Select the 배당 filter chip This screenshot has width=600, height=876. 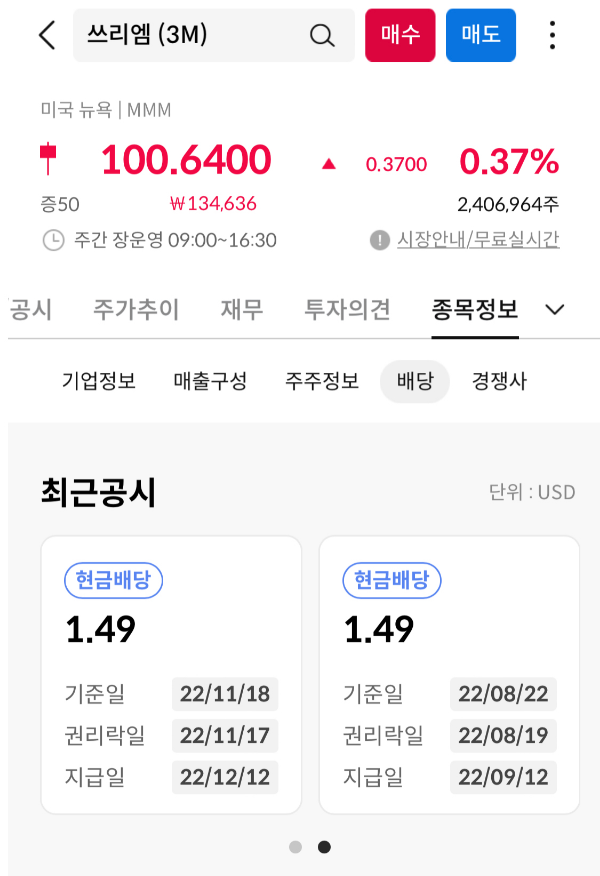414,381
